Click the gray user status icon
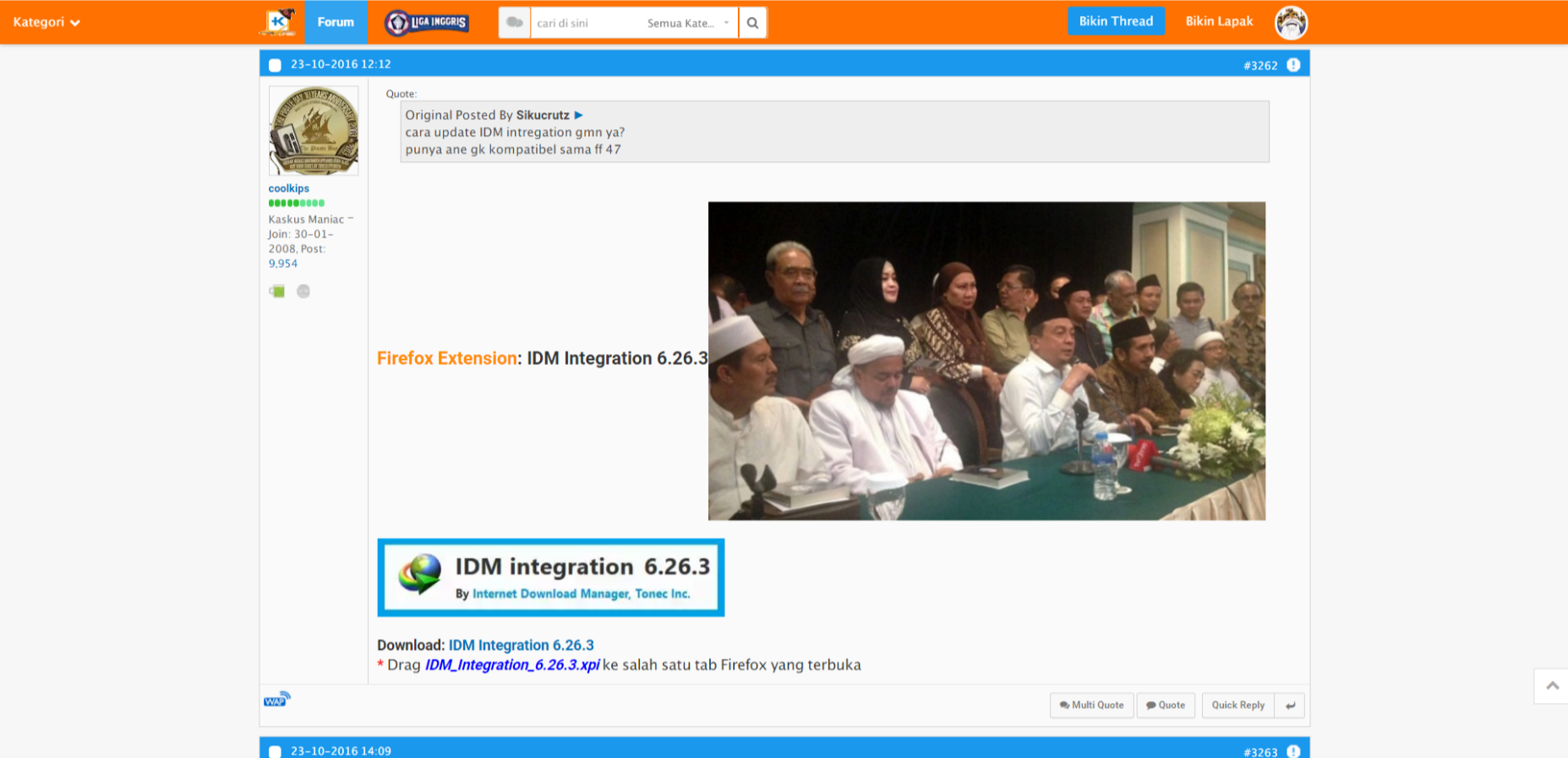This screenshot has width=1568, height=758. click(x=303, y=292)
